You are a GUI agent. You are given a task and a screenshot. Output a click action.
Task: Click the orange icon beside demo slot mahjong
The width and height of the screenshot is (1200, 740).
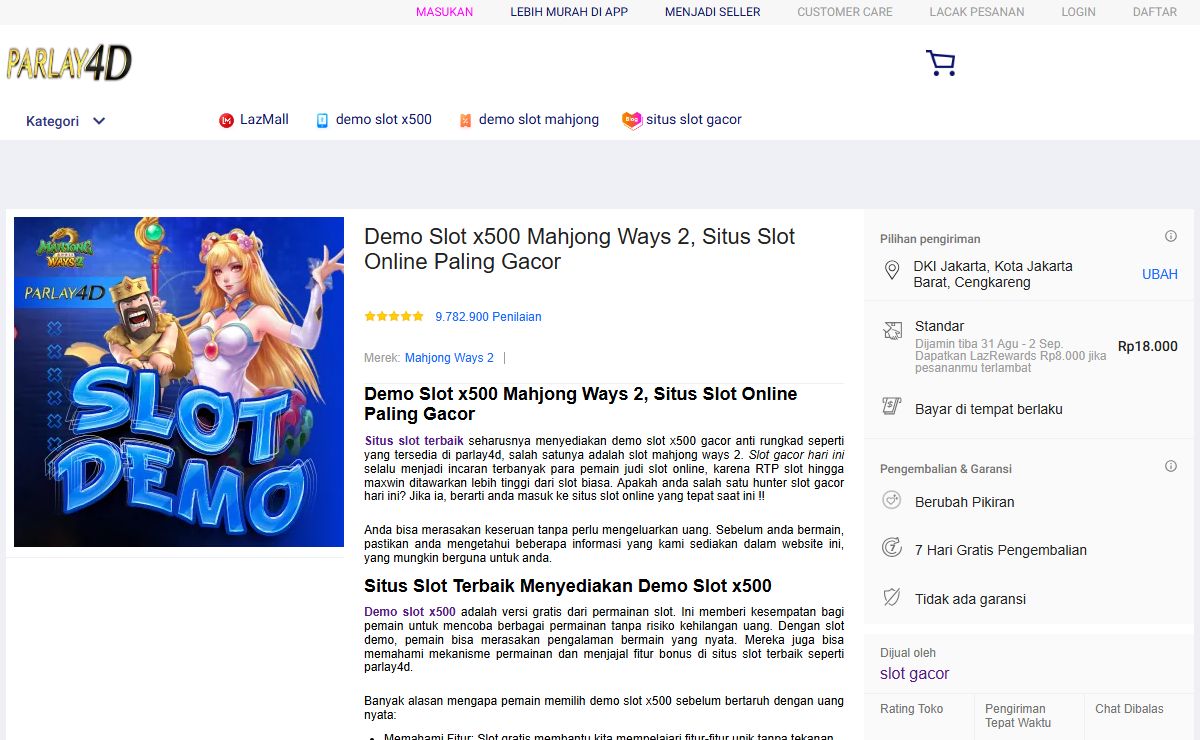(465, 120)
